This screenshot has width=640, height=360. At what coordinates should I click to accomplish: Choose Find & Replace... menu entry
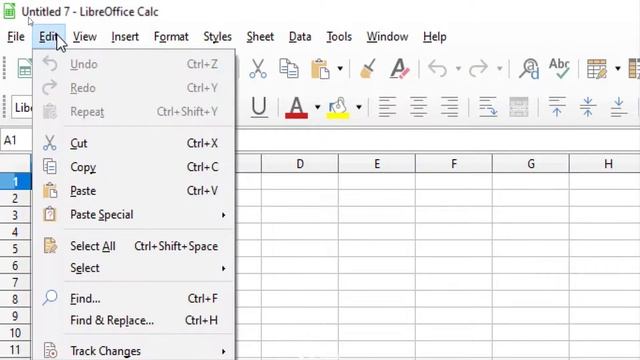[134, 320]
